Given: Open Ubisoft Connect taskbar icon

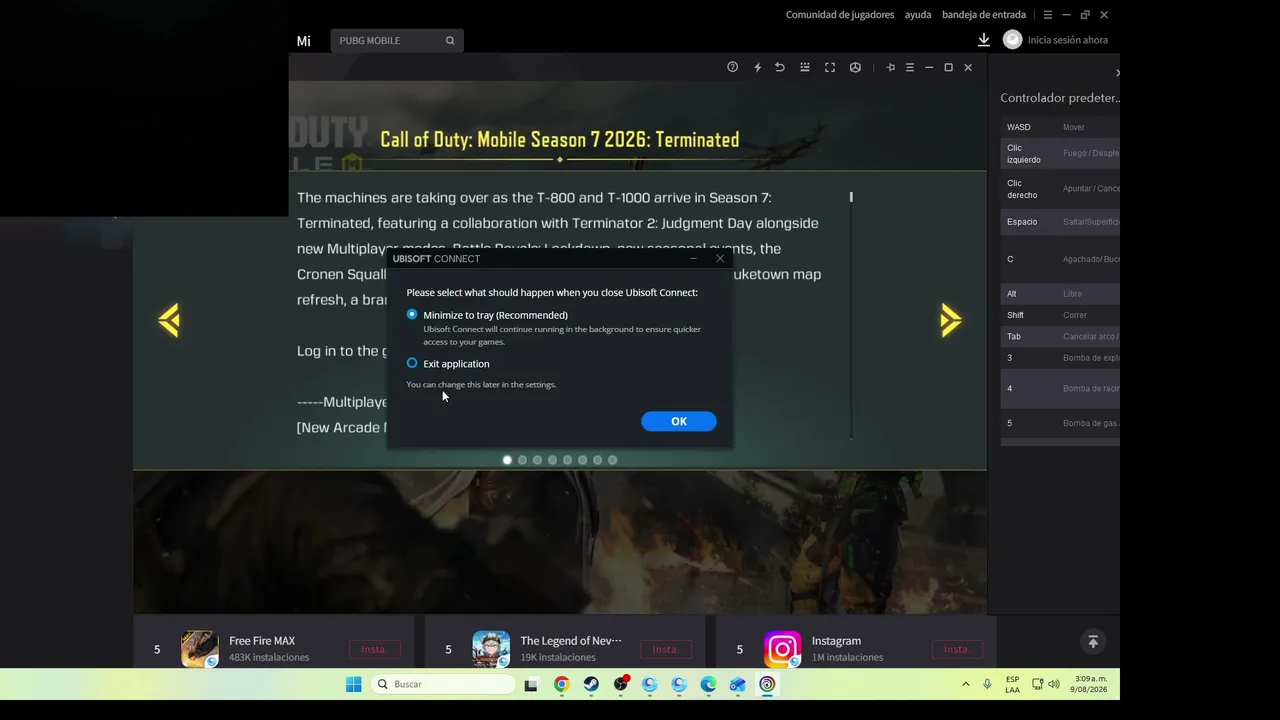Looking at the screenshot, I should coord(767,684).
